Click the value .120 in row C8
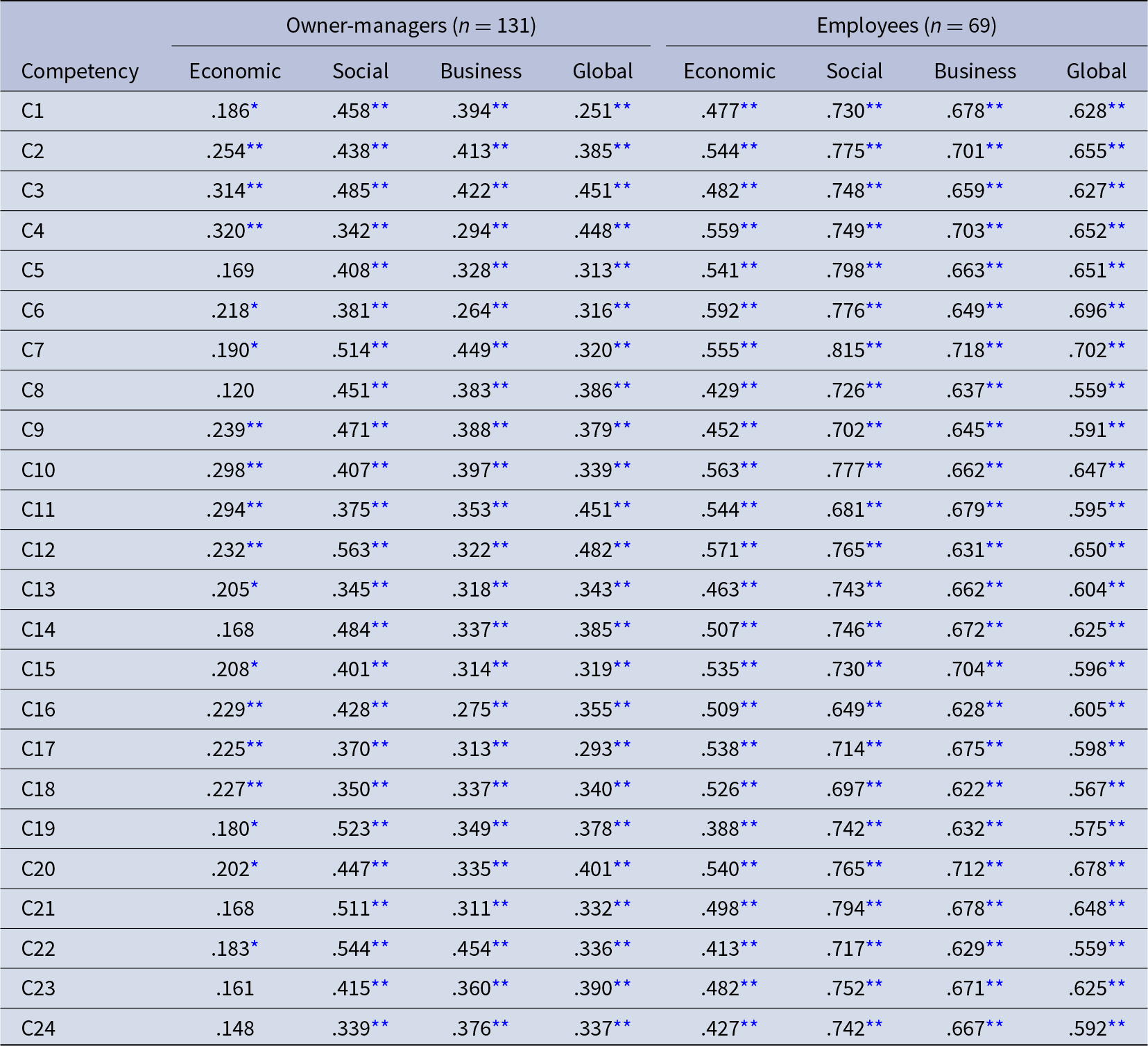The height and width of the screenshot is (1046, 1148). tap(235, 391)
